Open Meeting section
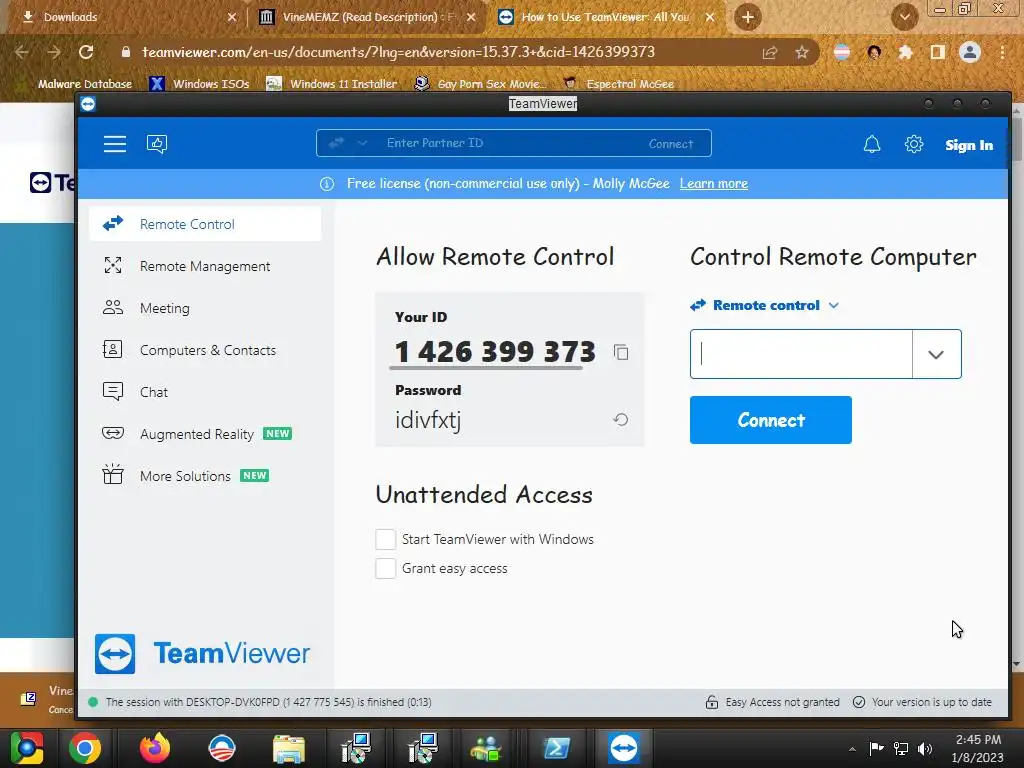This screenshot has width=1024, height=768. tap(205, 308)
